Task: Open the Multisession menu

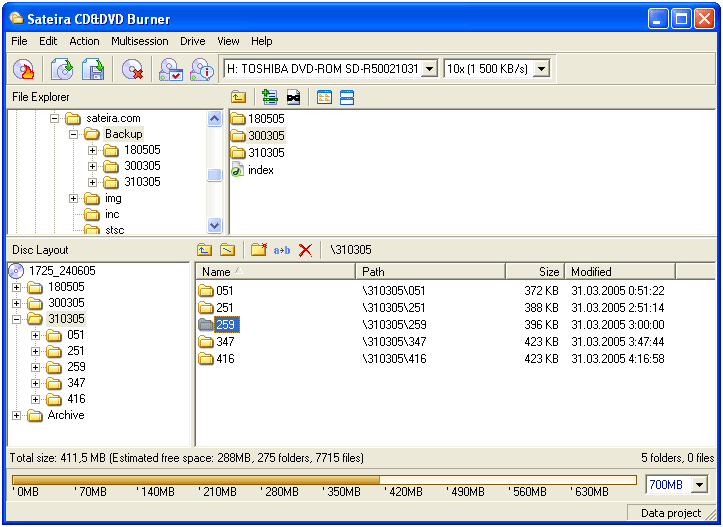Action: (139, 41)
